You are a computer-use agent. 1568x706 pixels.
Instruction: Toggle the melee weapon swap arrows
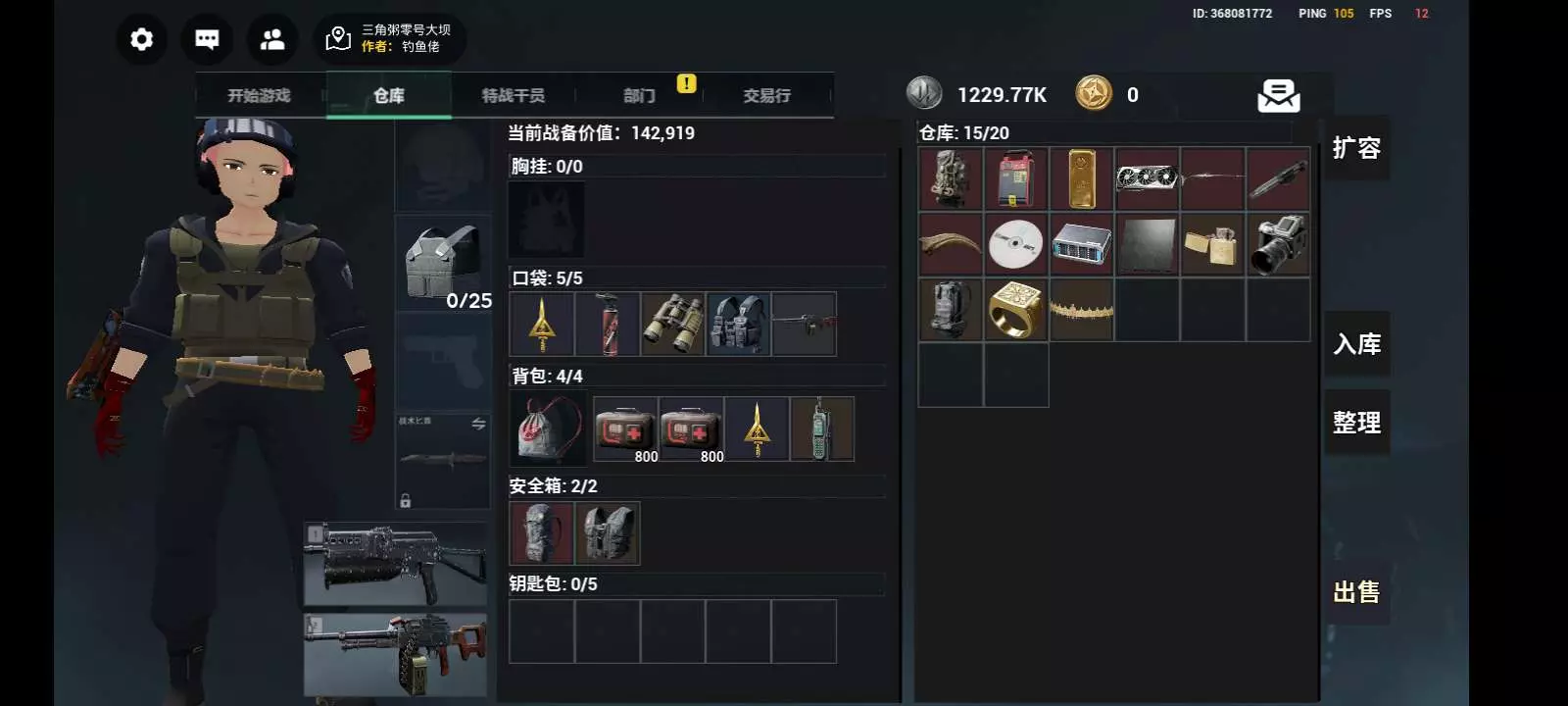coord(478,424)
